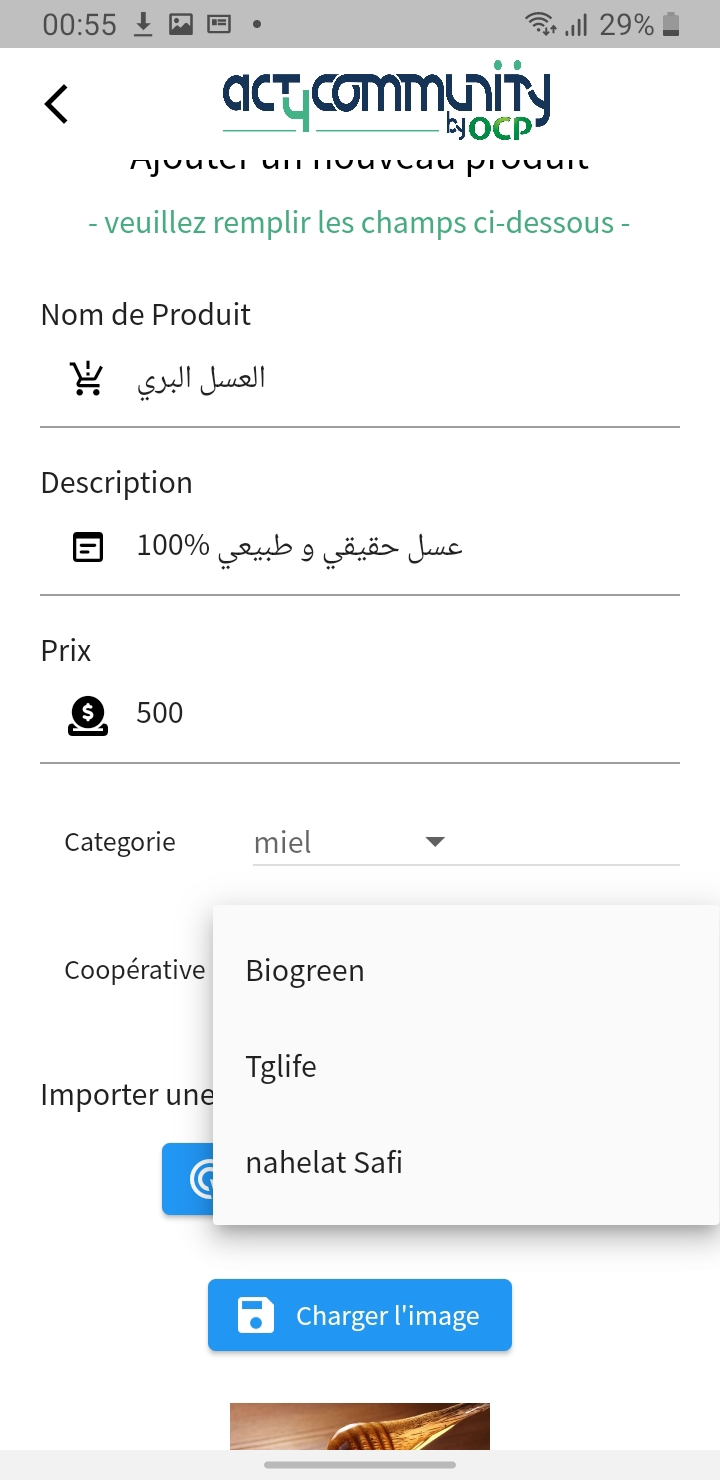Click the Act4Community logo
This screenshot has height=1480, width=720.
383,100
